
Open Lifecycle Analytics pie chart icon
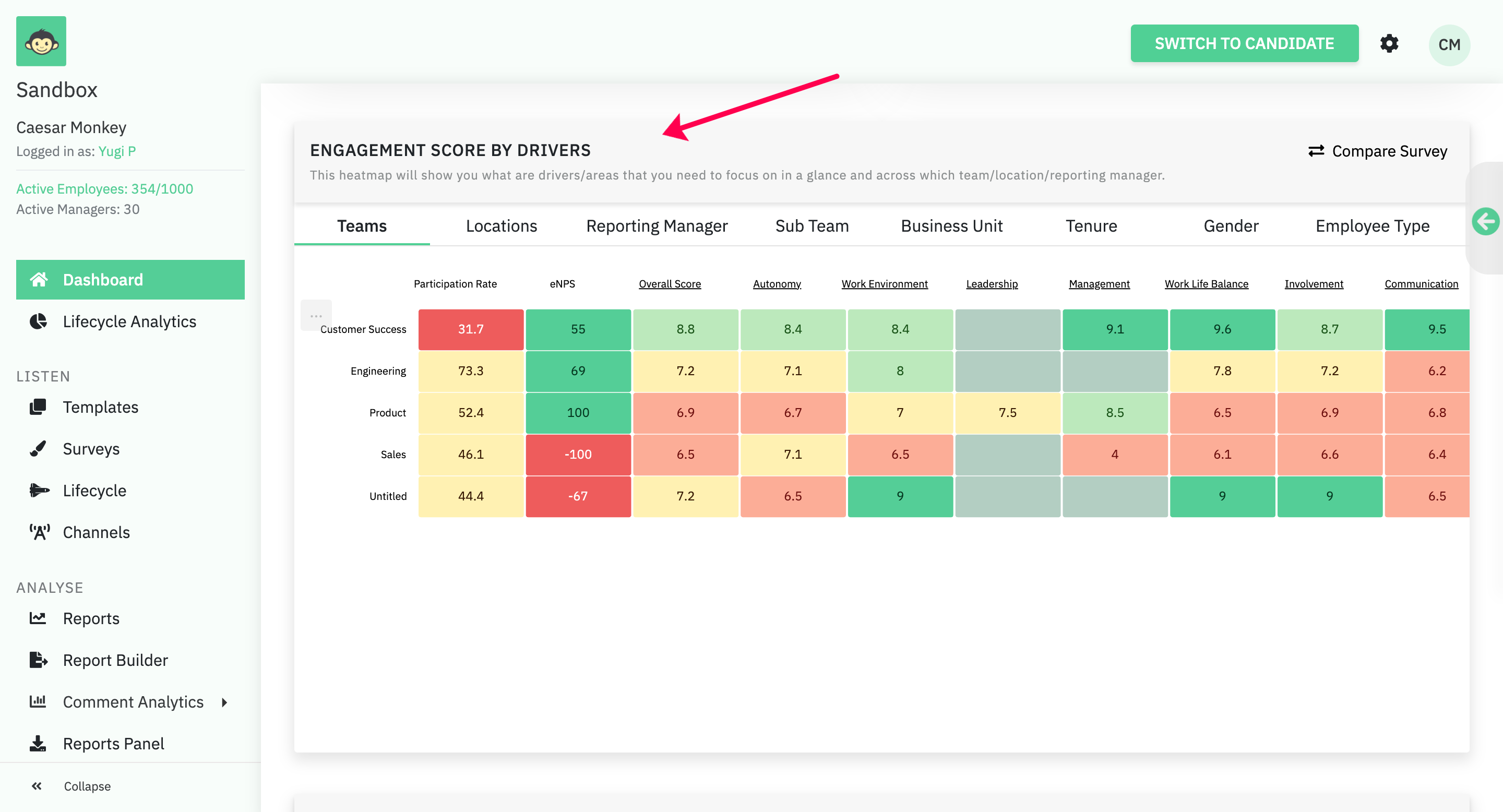tap(39, 321)
